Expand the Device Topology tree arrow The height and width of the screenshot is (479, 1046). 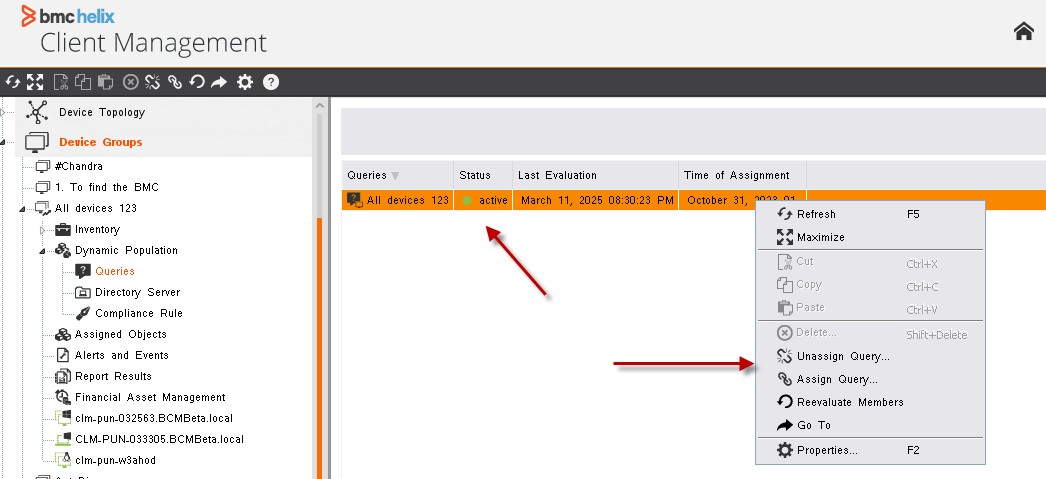click(x=3, y=113)
